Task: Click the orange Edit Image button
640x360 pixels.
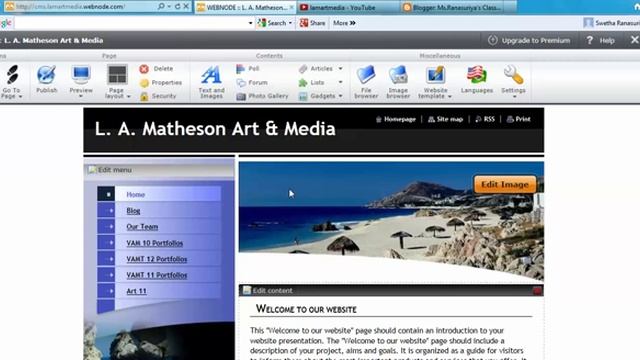Action: click(x=505, y=184)
